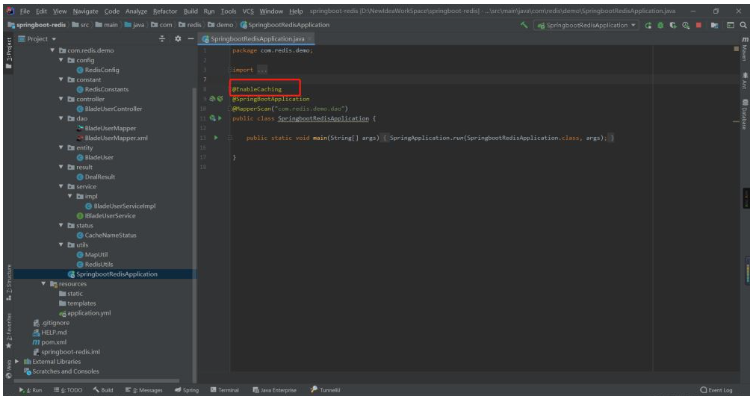
Task: Open the Messages tool window
Action: pos(144,390)
